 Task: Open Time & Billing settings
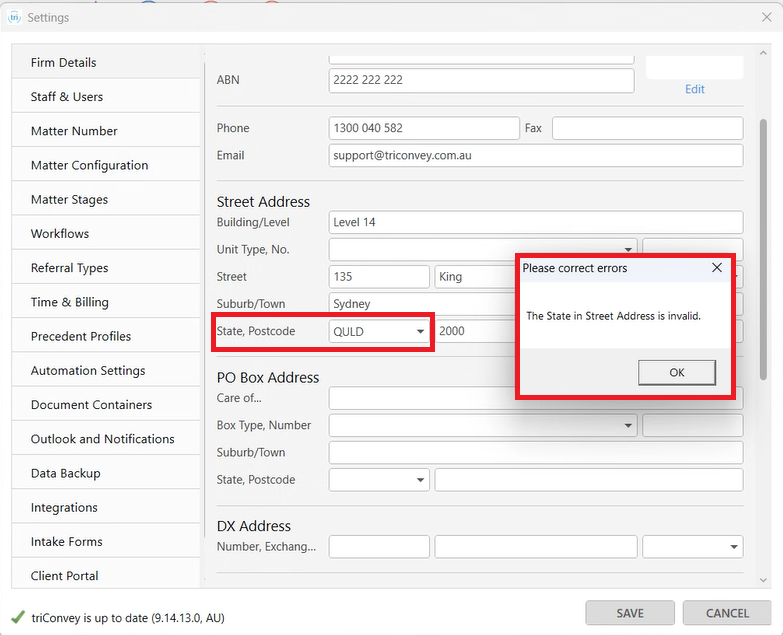[70, 302]
